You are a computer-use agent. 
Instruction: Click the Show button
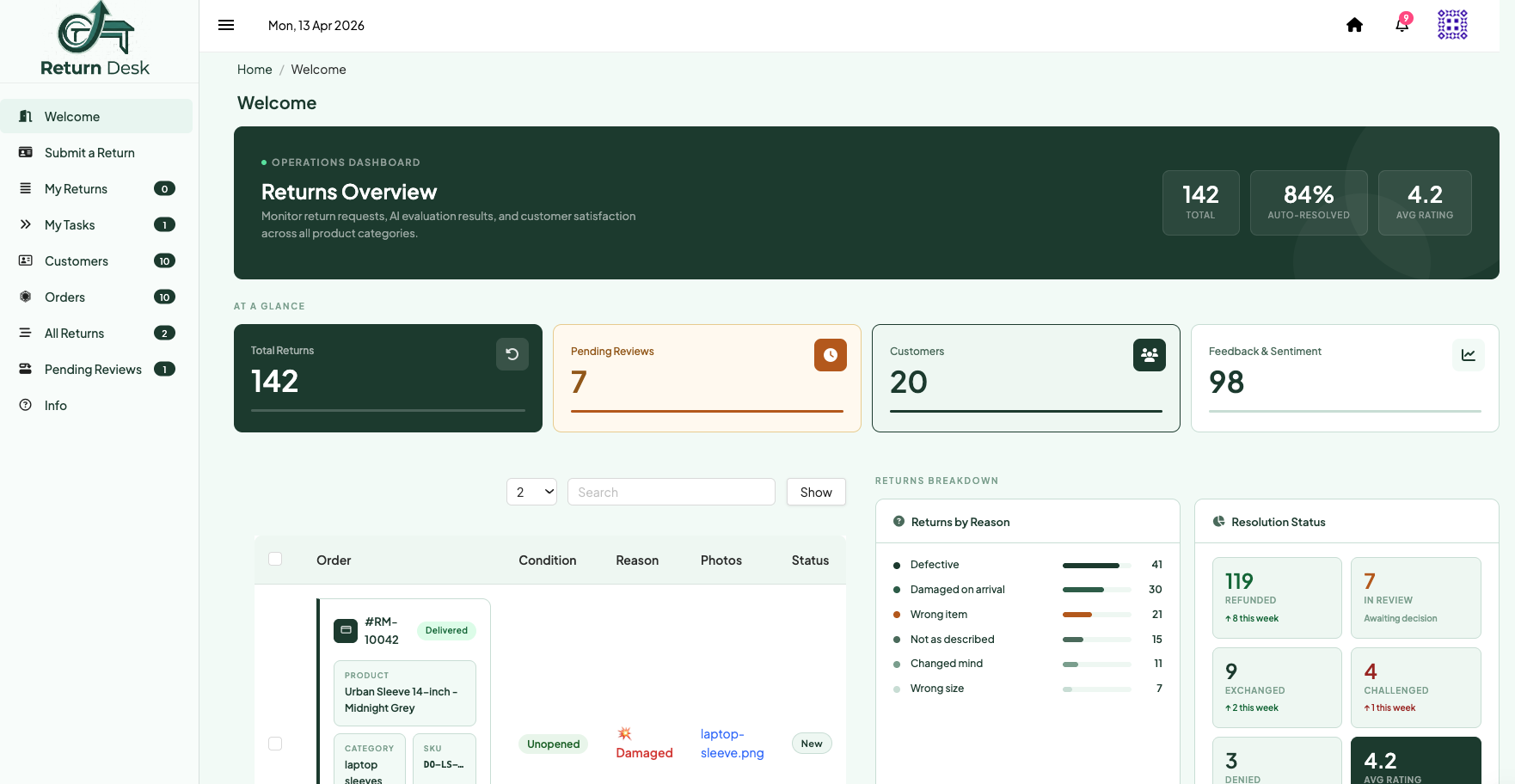816,492
